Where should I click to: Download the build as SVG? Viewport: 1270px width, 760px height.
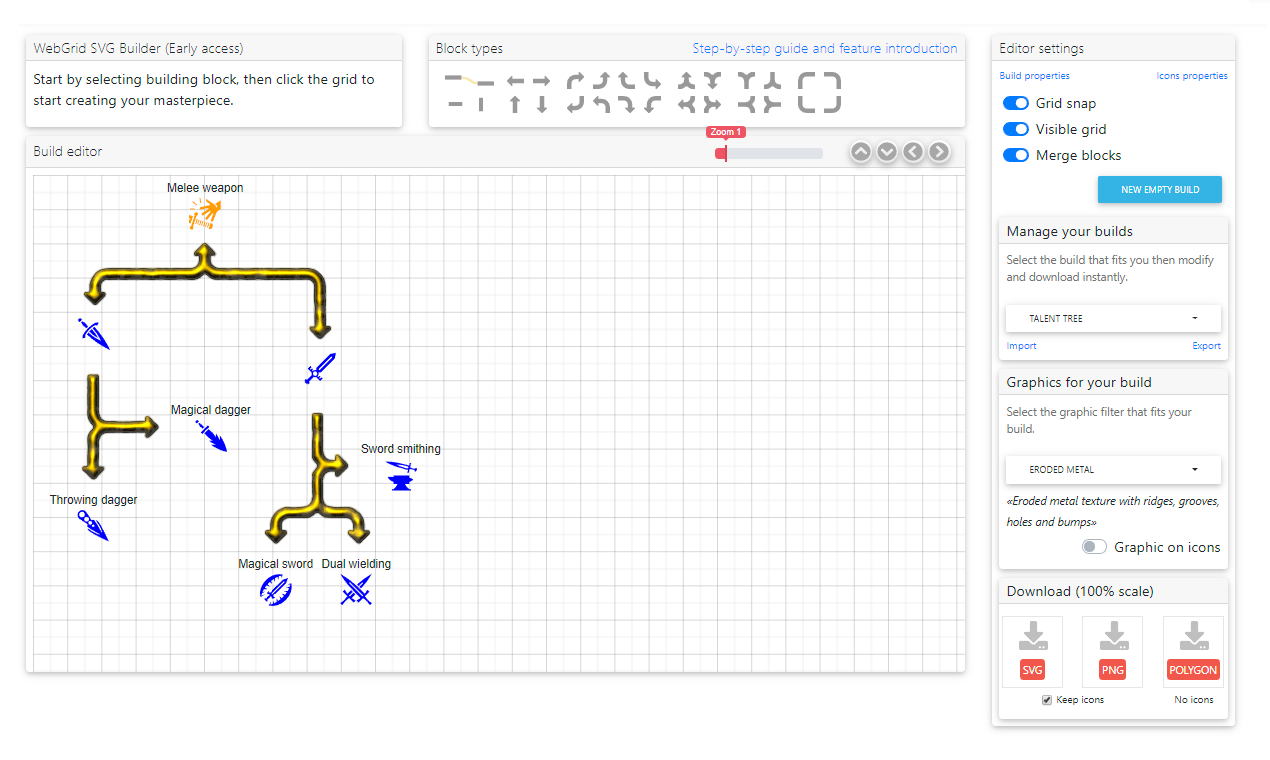point(1032,670)
